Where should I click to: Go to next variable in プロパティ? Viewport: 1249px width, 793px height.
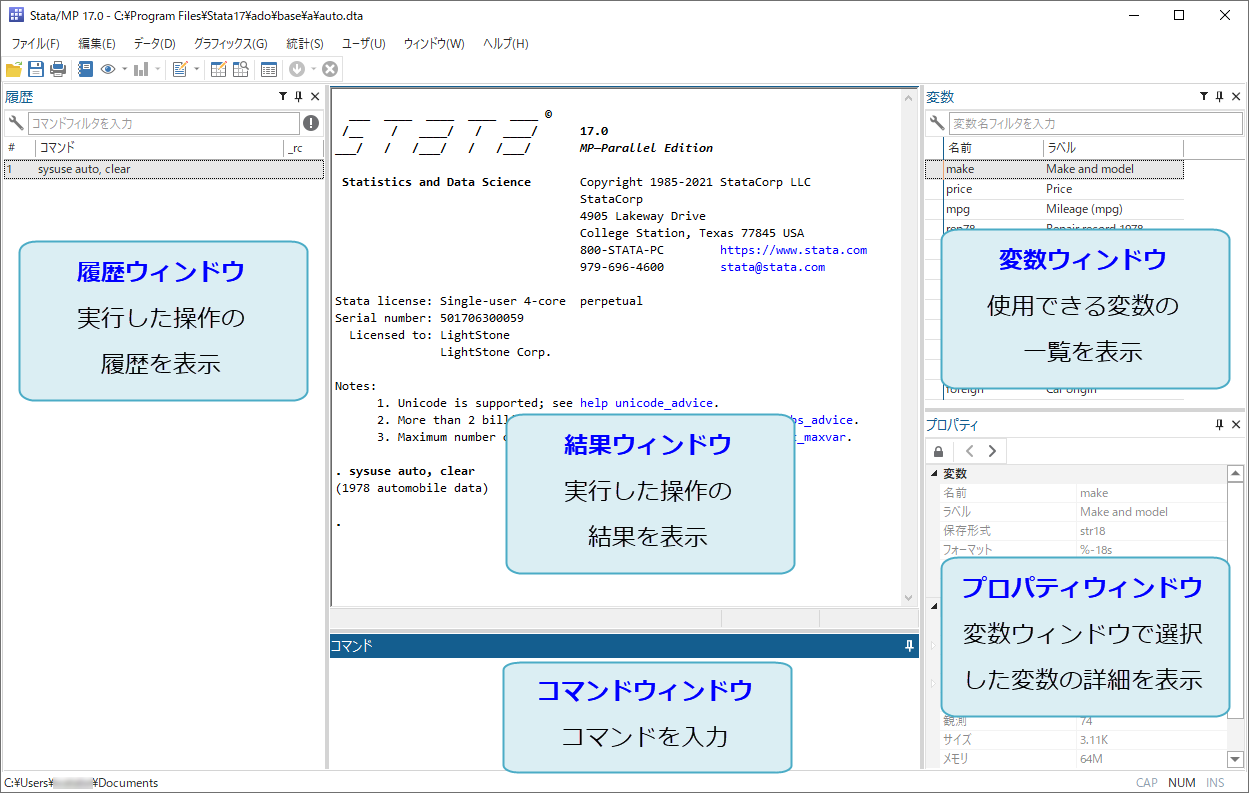[992, 451]
